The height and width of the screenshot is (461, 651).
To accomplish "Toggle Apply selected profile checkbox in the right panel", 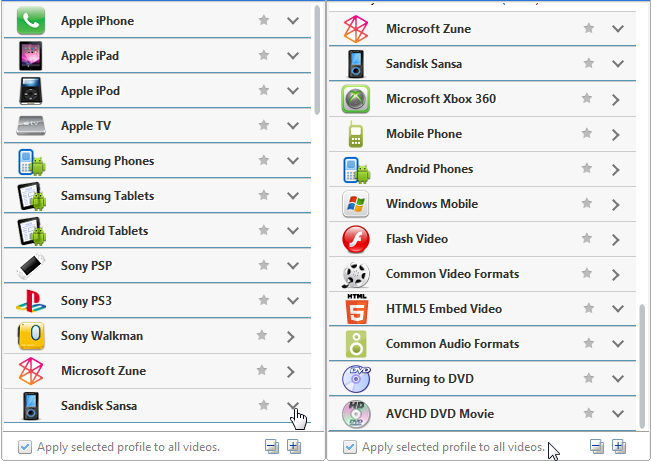I will click(x=350, y=447).
